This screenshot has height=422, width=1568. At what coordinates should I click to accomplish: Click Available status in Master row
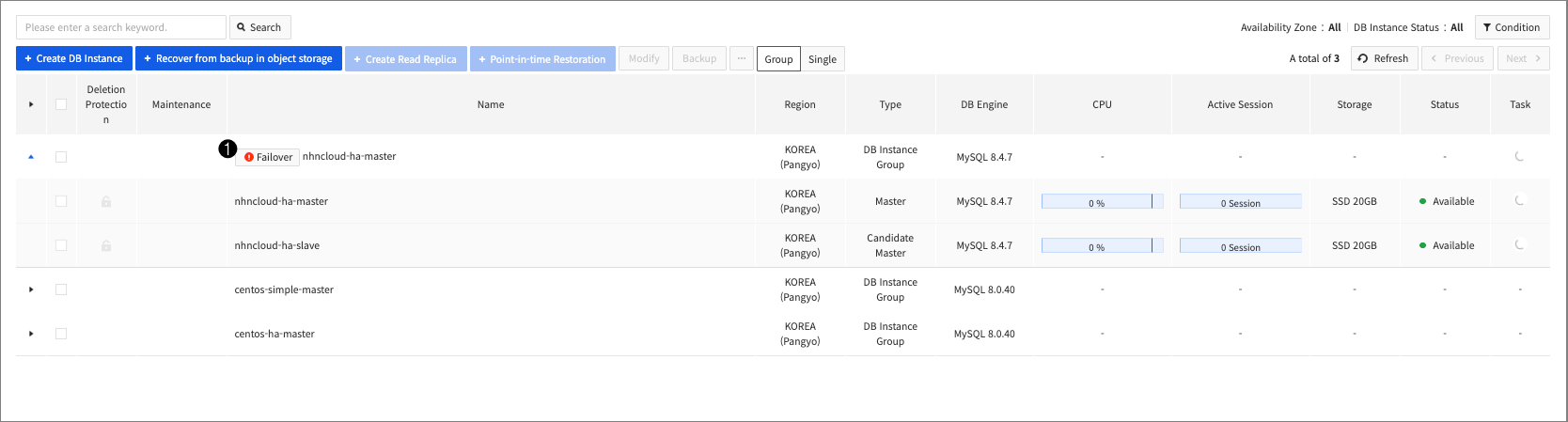tap(1447, 201)
